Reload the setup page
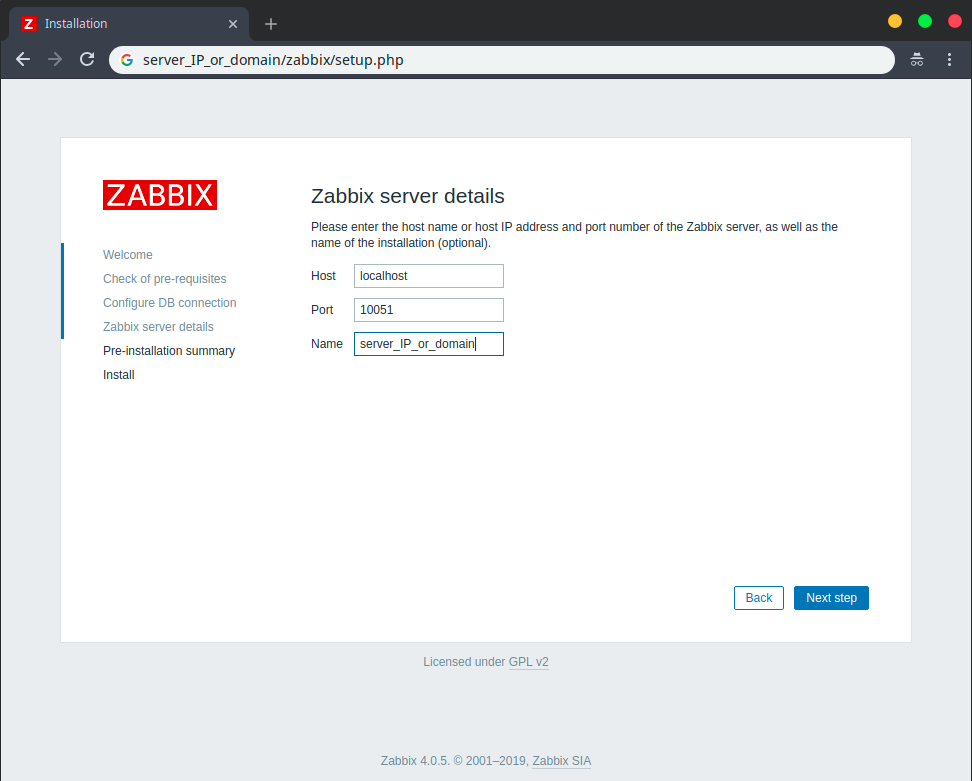The image size is (972, 781). (87, 60)
